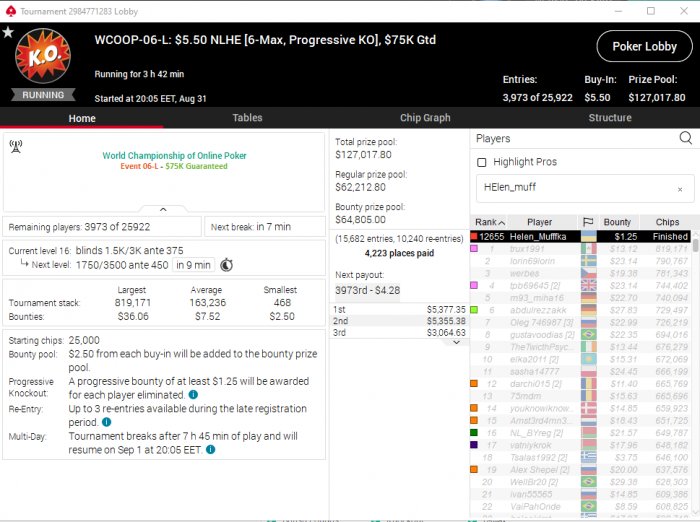Screen dimensions: 700x522
Task: Click the flag for tpb69645
Action: (588, 285)
